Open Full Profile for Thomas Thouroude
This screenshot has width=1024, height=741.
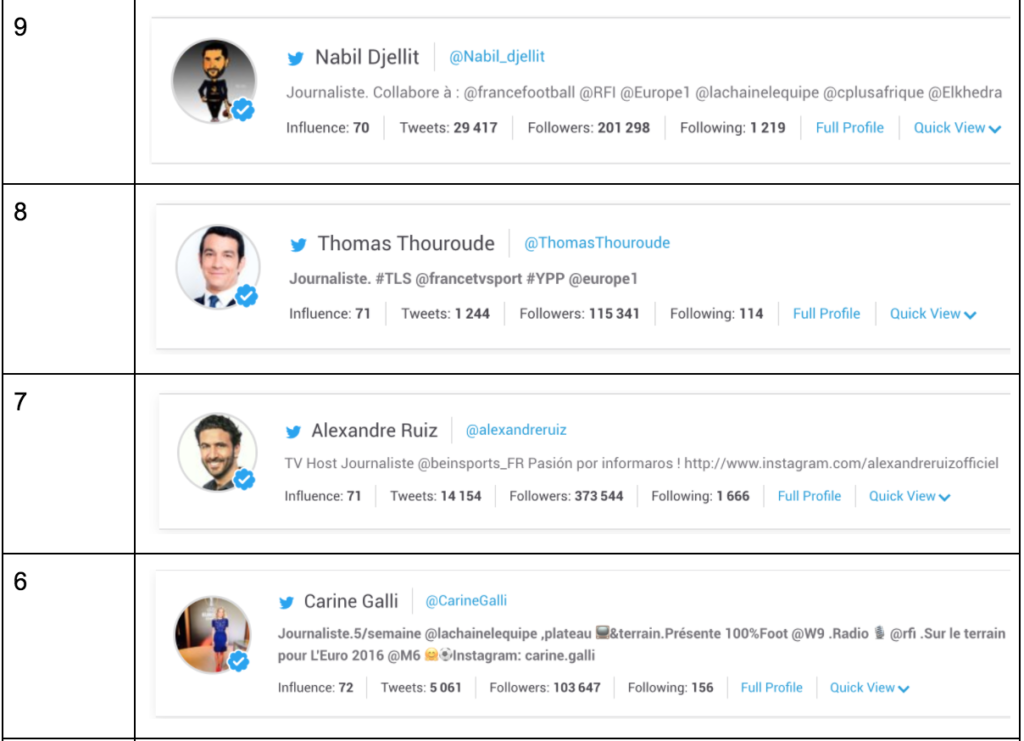point(826,314)
